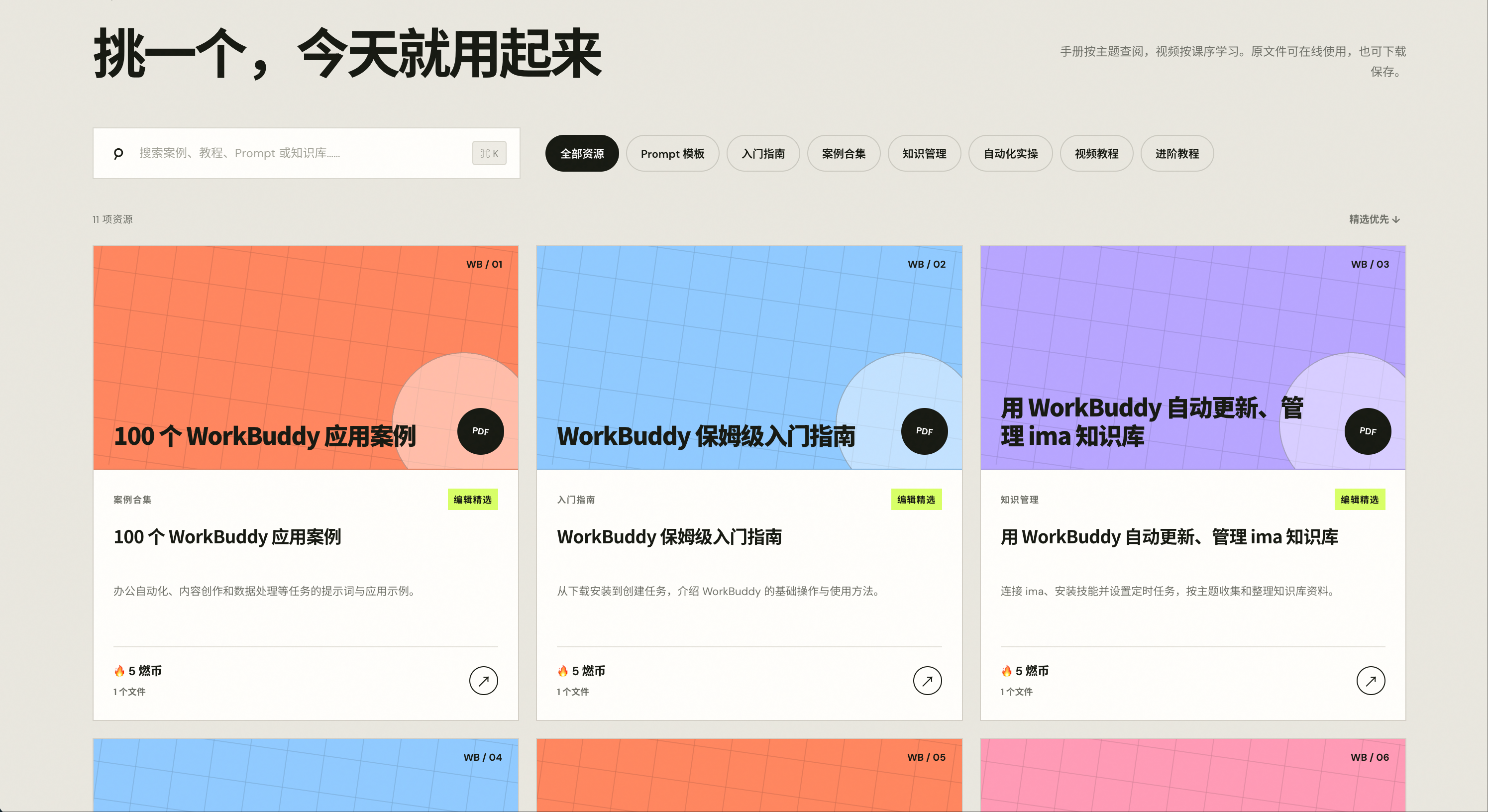Click the 知识管理 label on third card

[1020, 500]
